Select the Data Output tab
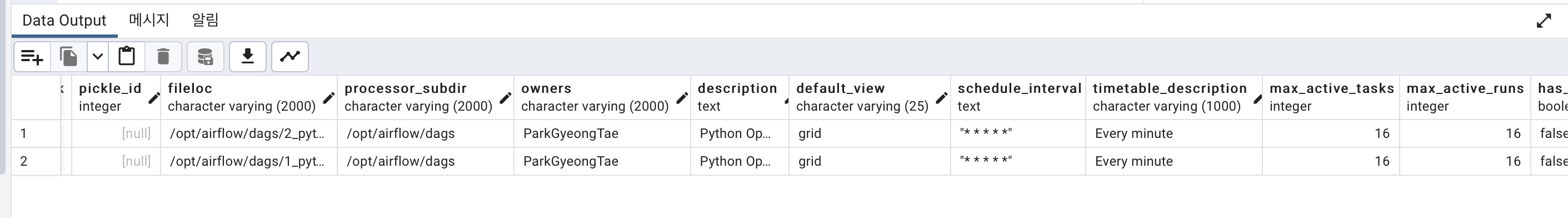1568x218 pixels. (x=64, y=20)
